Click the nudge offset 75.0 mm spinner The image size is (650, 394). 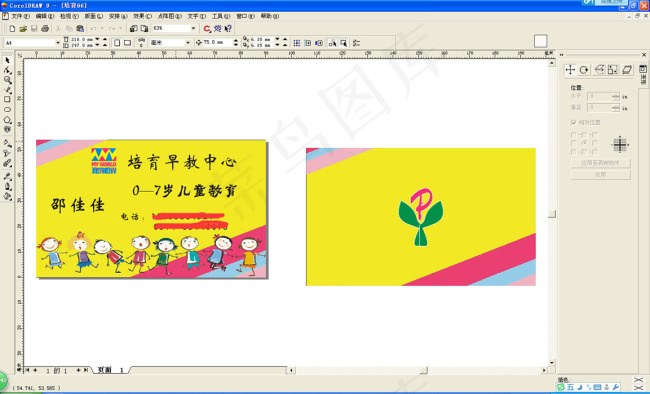(235, 43)
